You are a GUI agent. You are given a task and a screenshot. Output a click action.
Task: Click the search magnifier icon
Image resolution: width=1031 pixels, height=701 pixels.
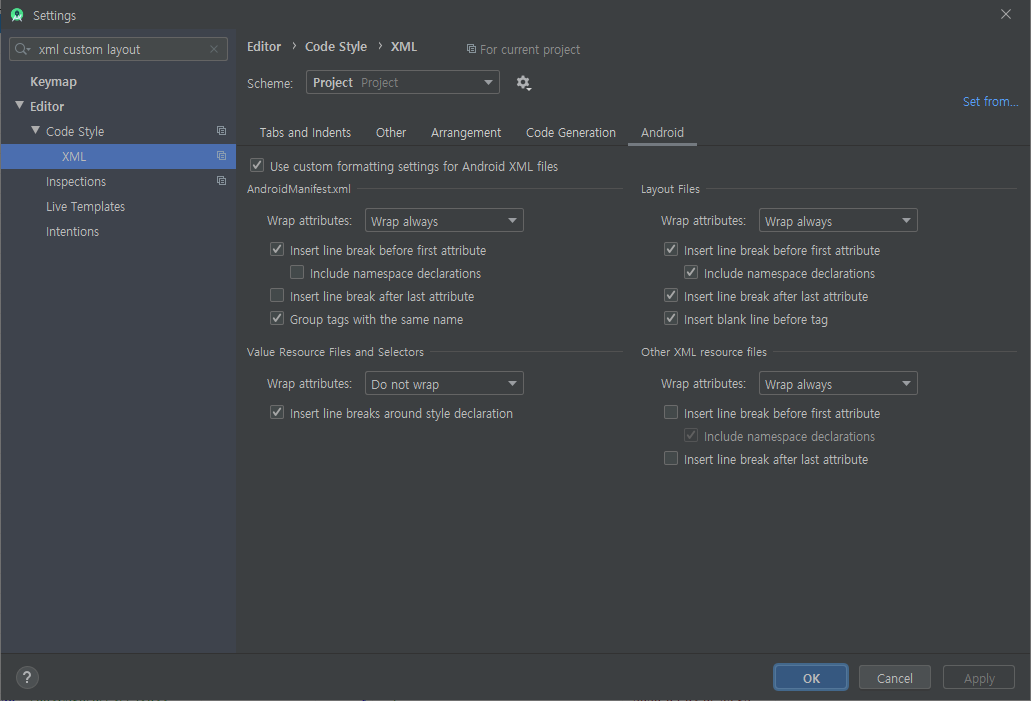[22, 49]
